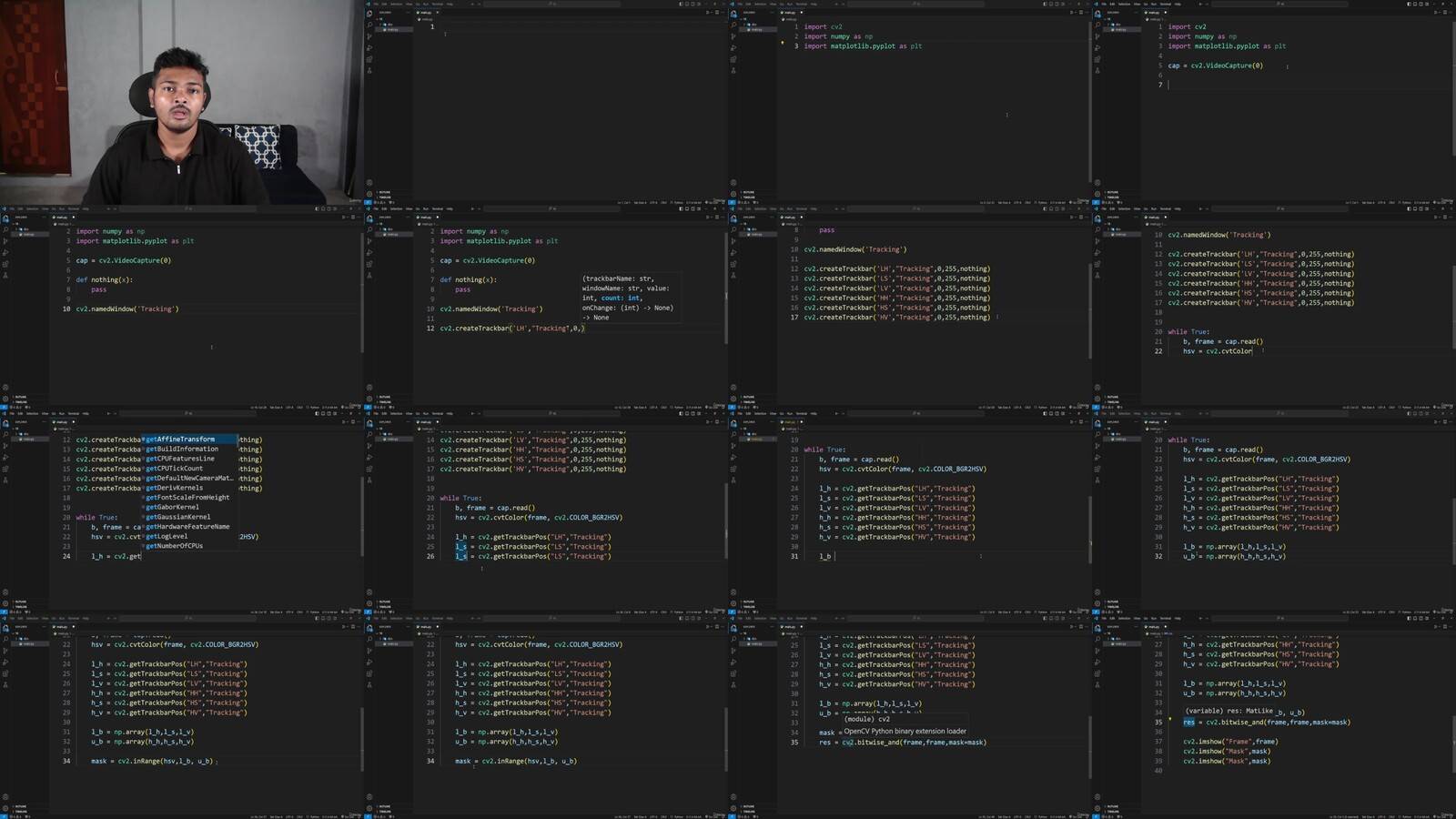Choose getFontScaleFromHeight suggestion
The width and height of the screenshot is (1456, 819).
pos(189,498)
